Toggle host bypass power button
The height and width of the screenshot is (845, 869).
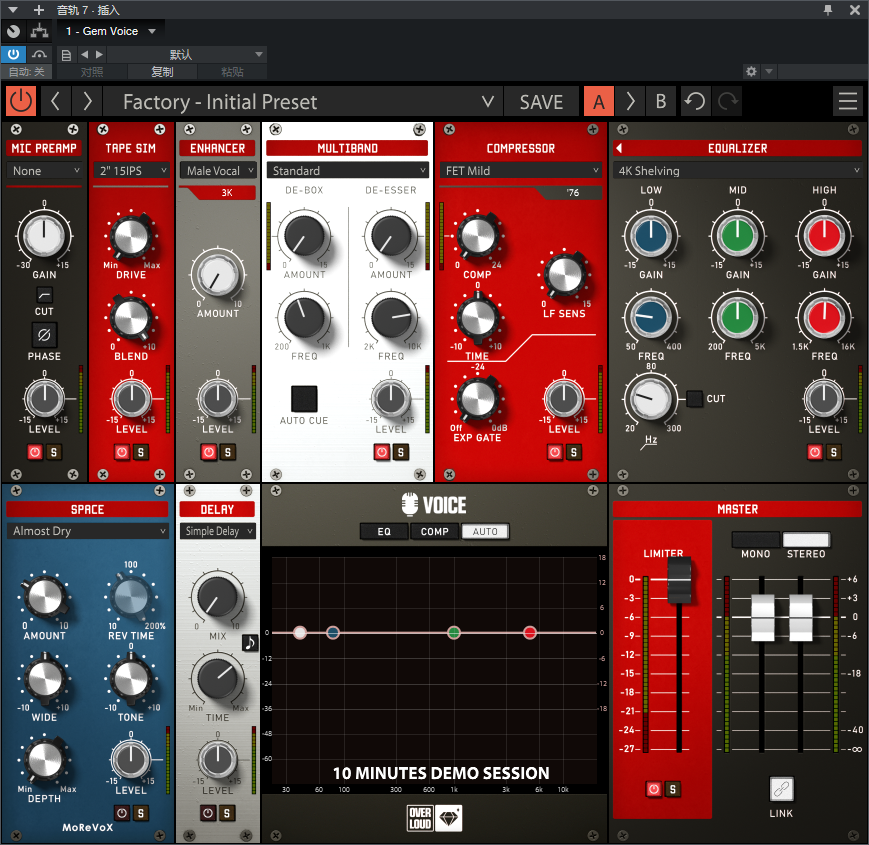pos(13,54)
